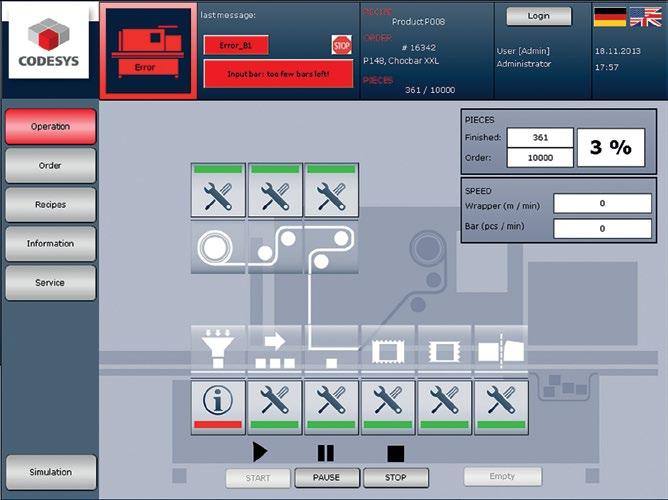
Task: Click the Wrapper speed value field
Action: [602, 204]
